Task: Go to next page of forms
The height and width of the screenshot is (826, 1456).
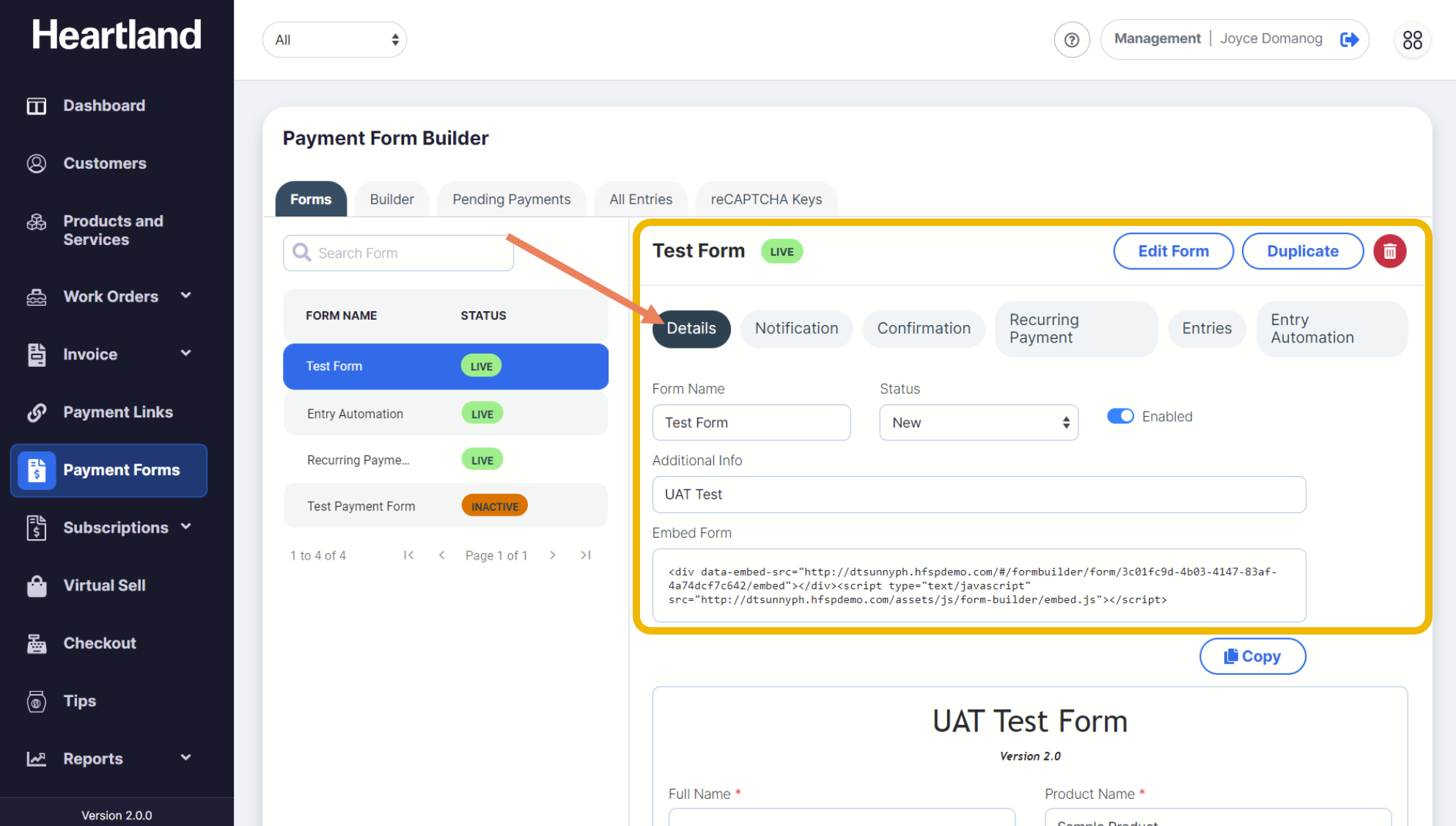Action: click(553, 555)
